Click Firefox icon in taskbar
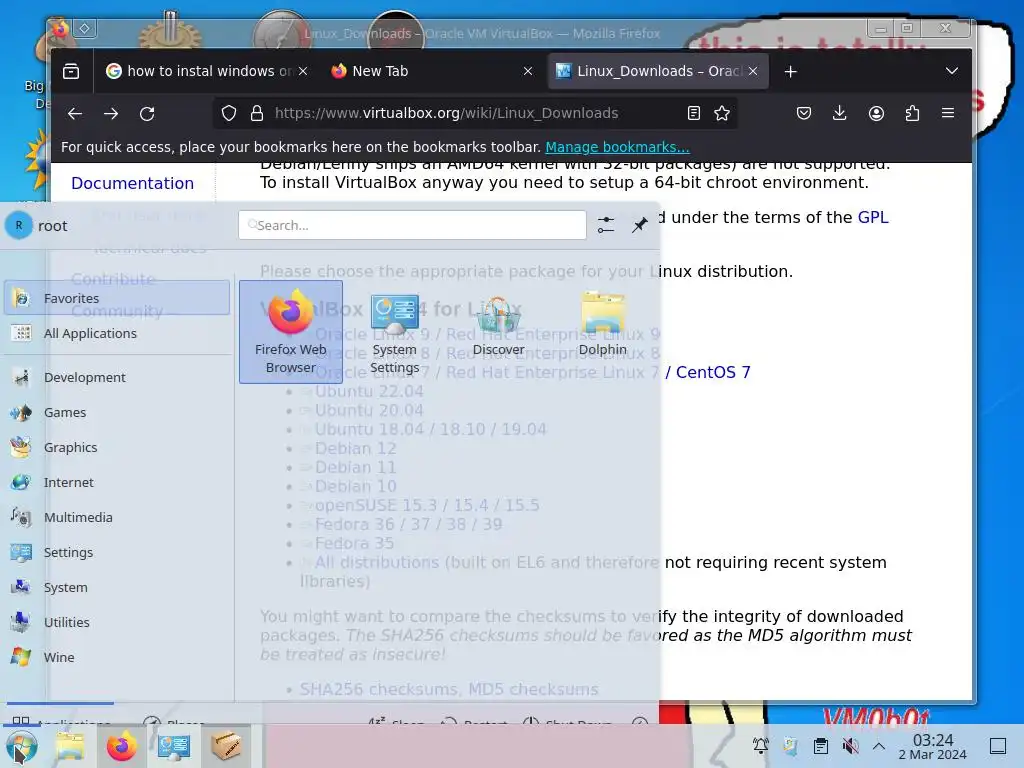The image size is (1024, 768). (121, 746)
